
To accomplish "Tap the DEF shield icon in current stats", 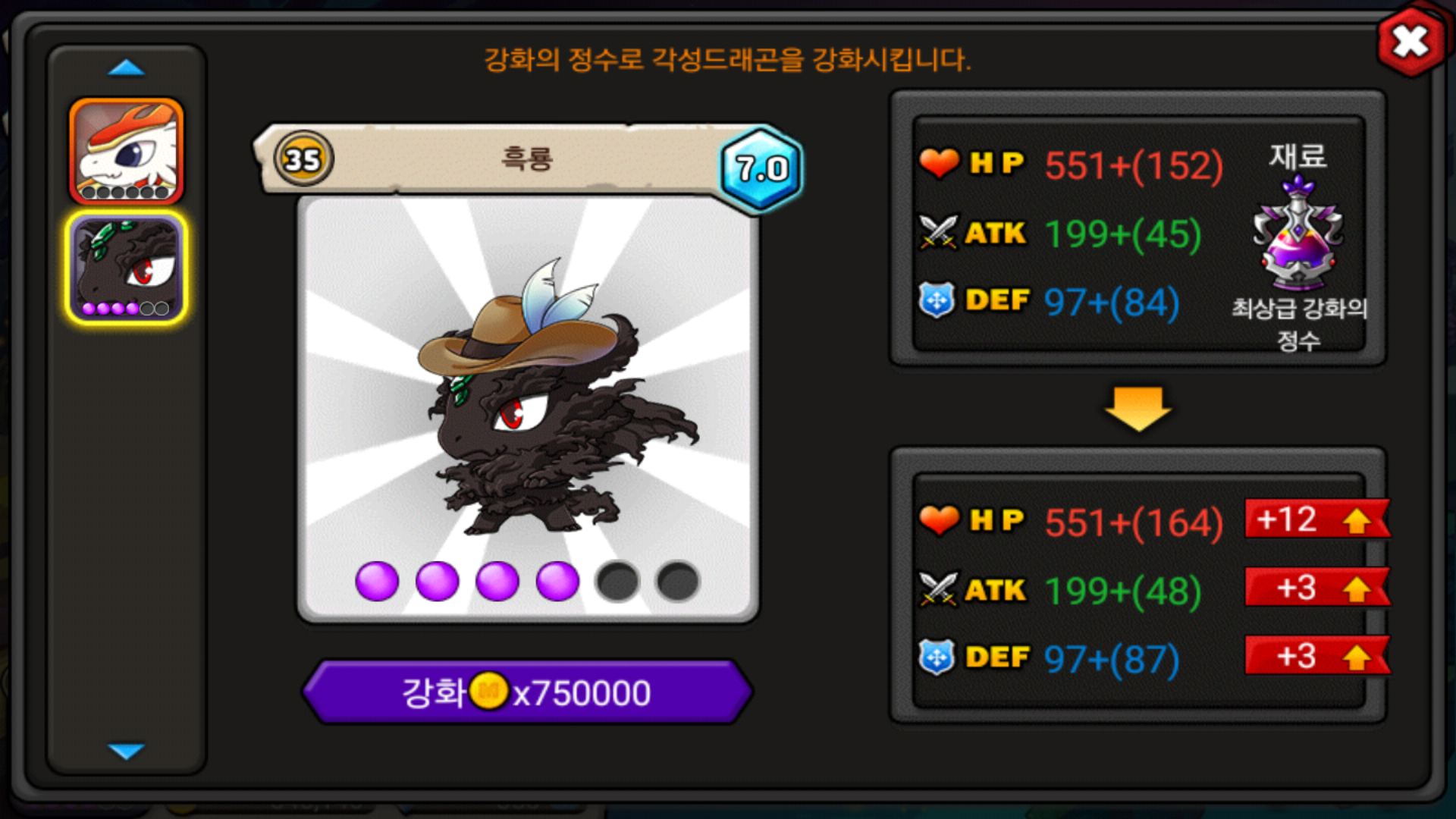I will (937, 300).
